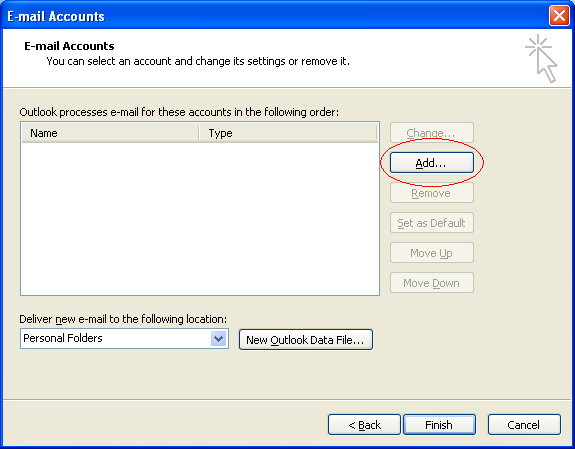Click the divider between Name and Type

(199, 133)
